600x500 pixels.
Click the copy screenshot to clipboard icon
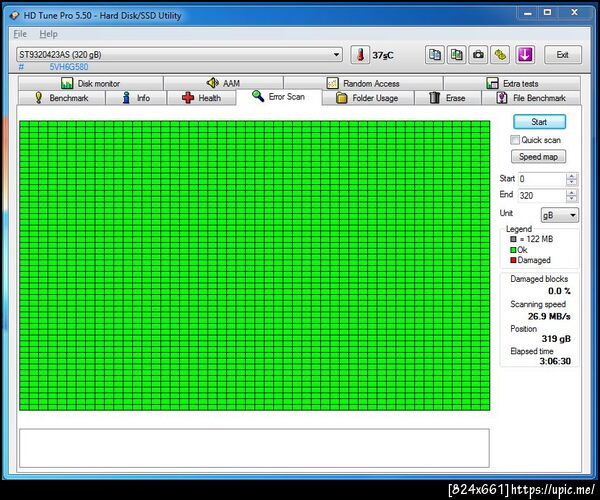pos(456,55)
